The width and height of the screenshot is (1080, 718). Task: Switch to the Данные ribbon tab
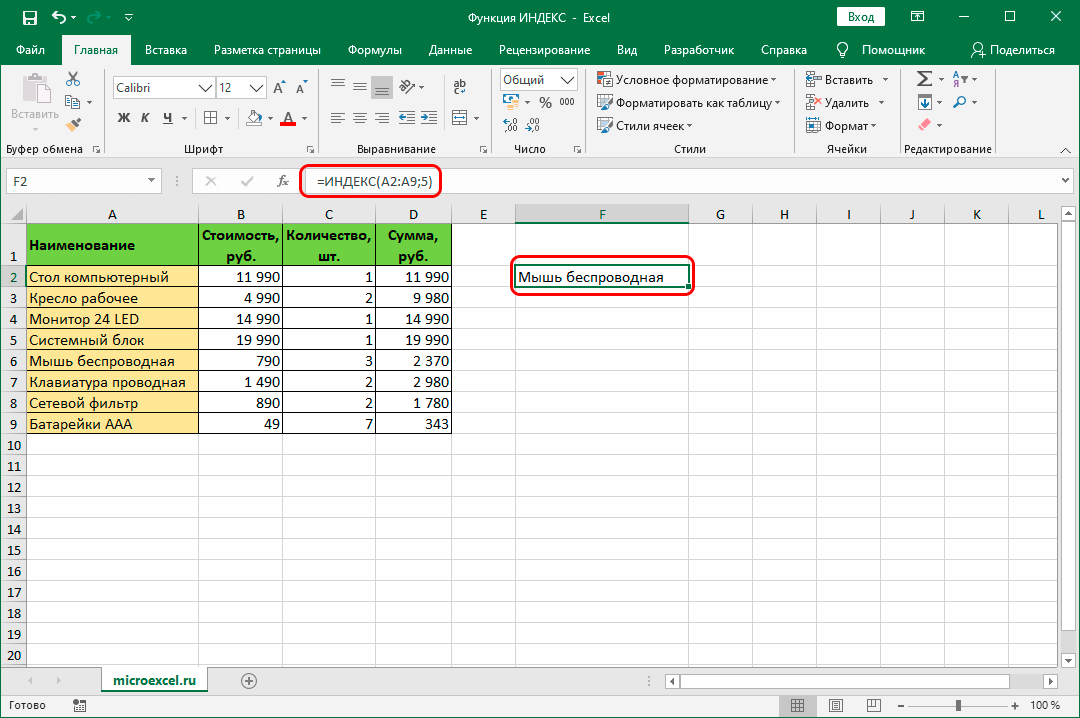[x=450, y=50]
